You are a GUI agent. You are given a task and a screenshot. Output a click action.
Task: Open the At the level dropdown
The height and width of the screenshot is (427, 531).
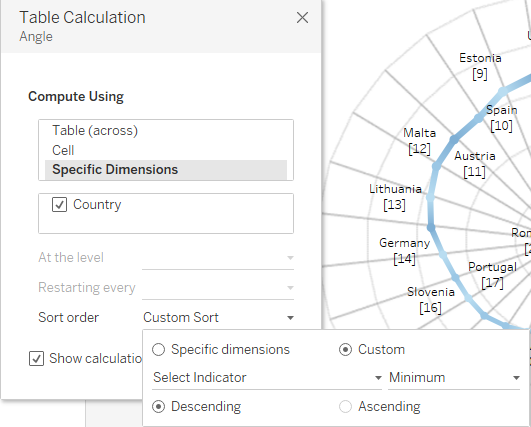(218, 258)
